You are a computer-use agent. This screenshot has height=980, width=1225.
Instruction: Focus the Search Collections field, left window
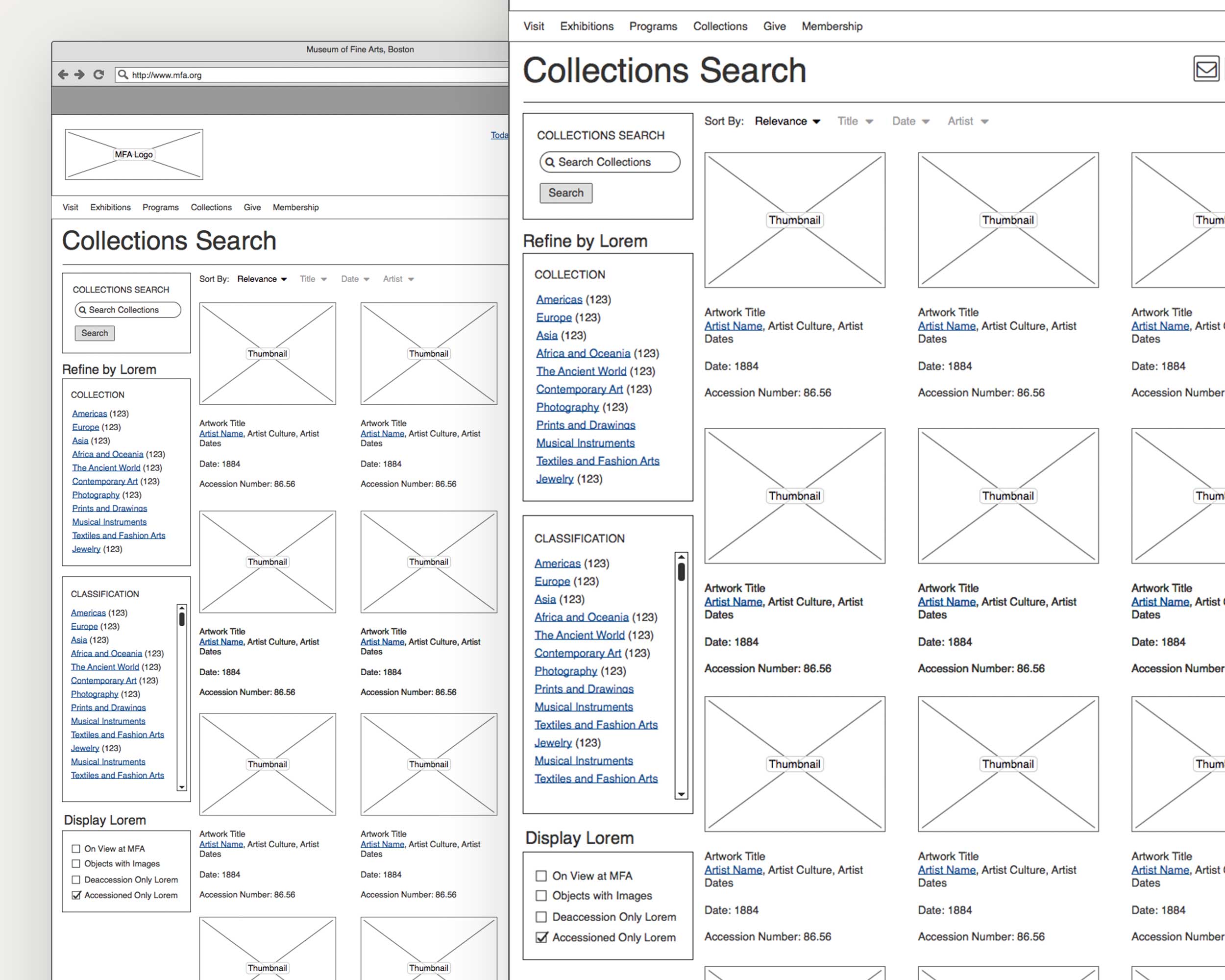tap(128, 310)
